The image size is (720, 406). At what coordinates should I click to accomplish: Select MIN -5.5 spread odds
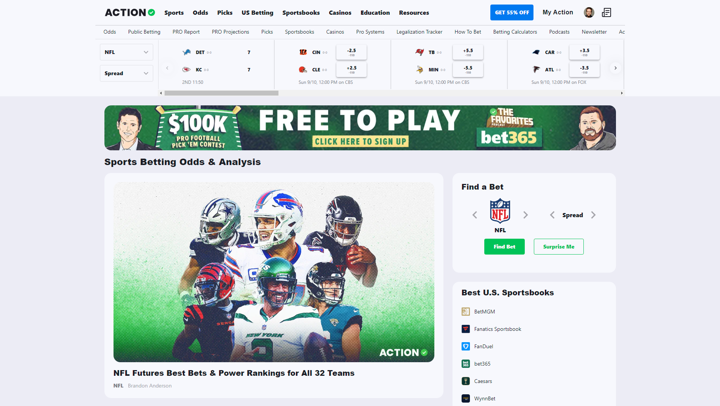click(x=468, y=69)
